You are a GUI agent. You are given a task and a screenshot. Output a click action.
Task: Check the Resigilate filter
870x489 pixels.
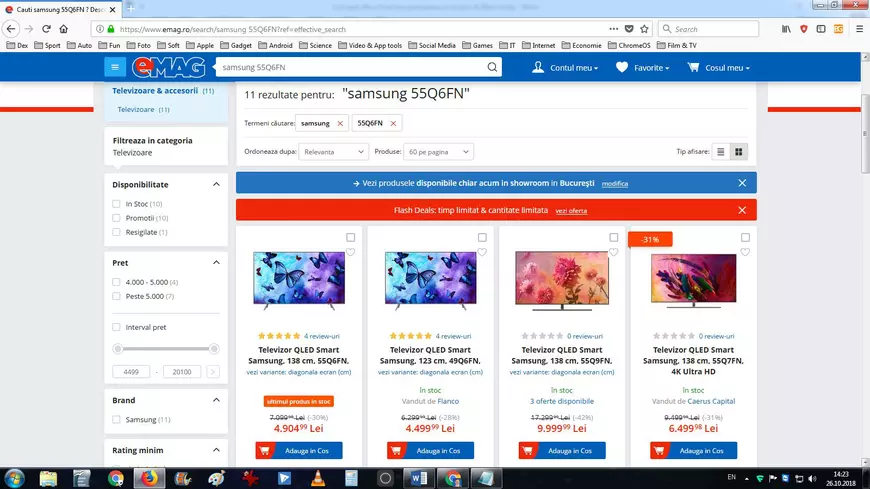[116, 232]
